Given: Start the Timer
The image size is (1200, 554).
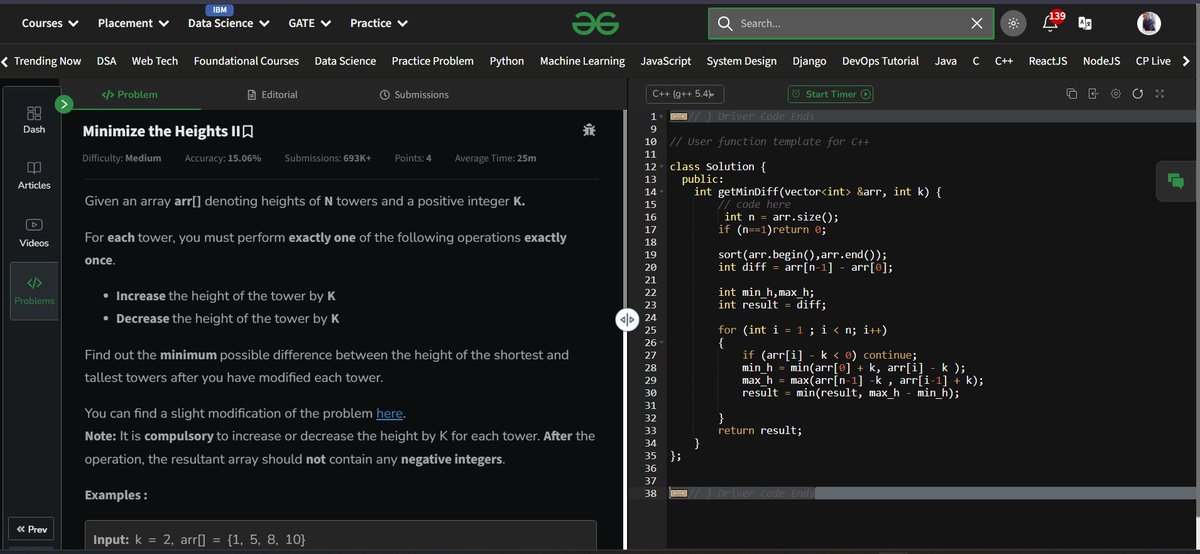Looking at the screenshot, I should (830, 94).
